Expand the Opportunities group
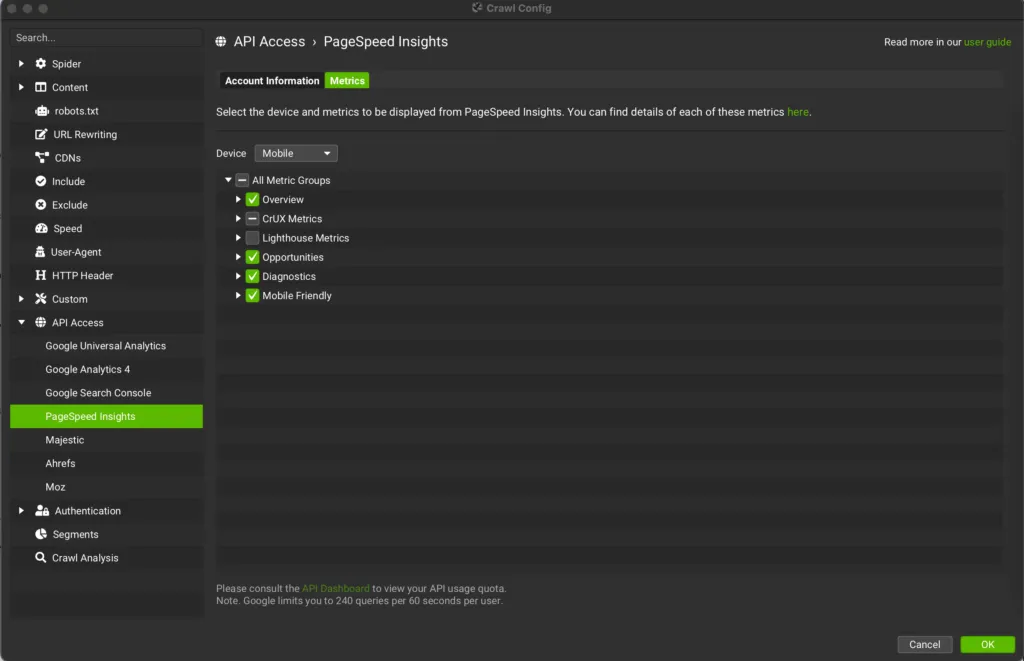The height and width of the screenshot is (661, 1024). point(238,257)
